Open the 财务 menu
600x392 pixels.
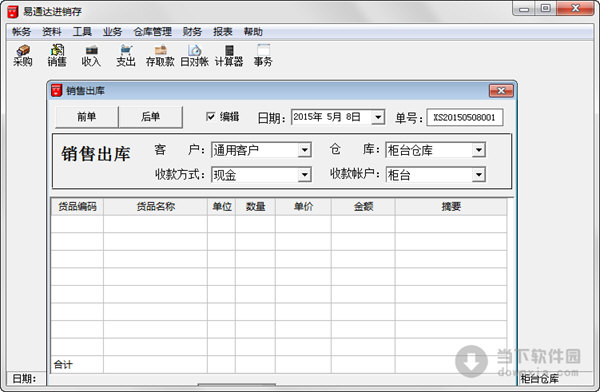click(192, 32)
